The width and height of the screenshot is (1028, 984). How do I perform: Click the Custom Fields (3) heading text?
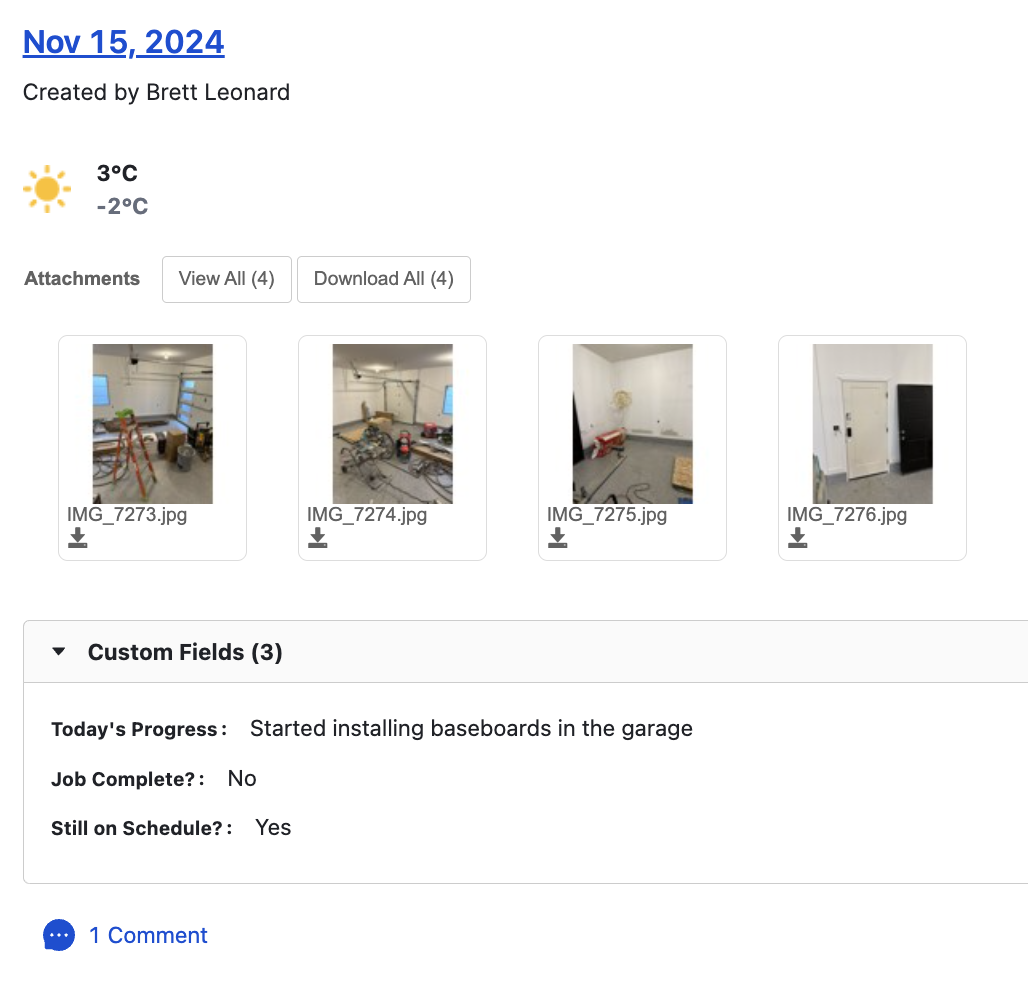tap(185, 652)
